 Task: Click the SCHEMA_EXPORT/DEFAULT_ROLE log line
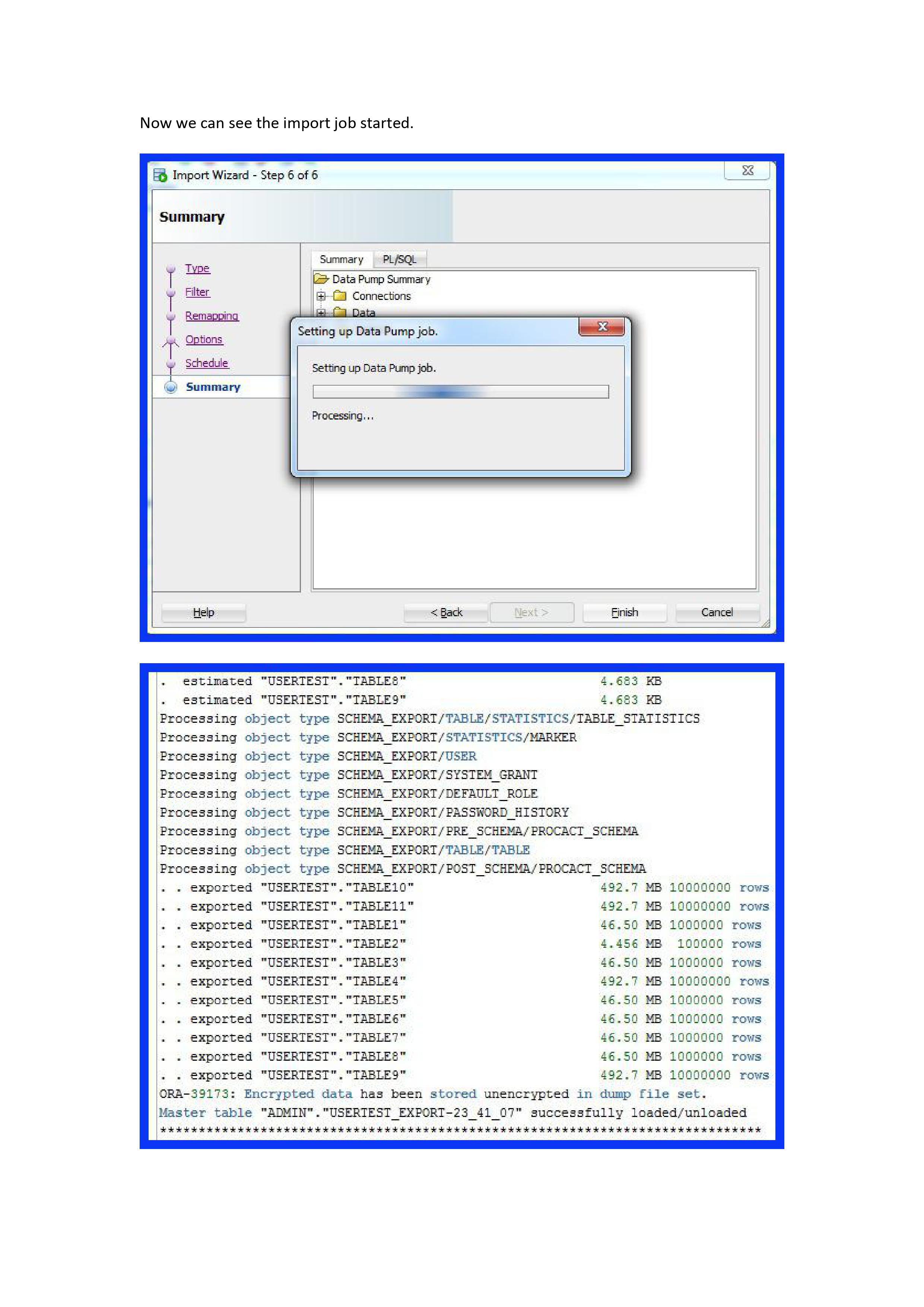tap(348, 794)
